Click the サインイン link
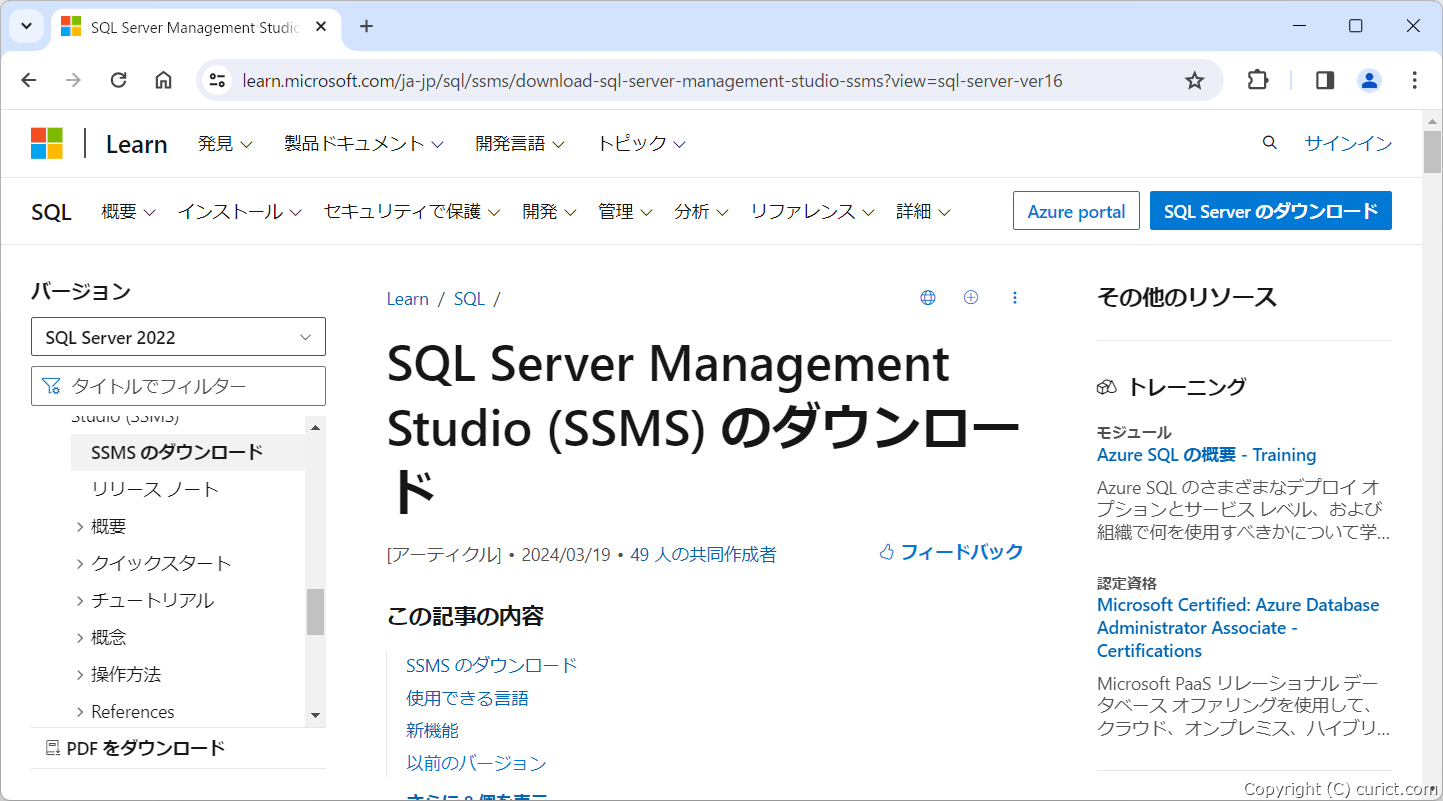Screen dimensions: 1443x801 tap(1348, 143)
